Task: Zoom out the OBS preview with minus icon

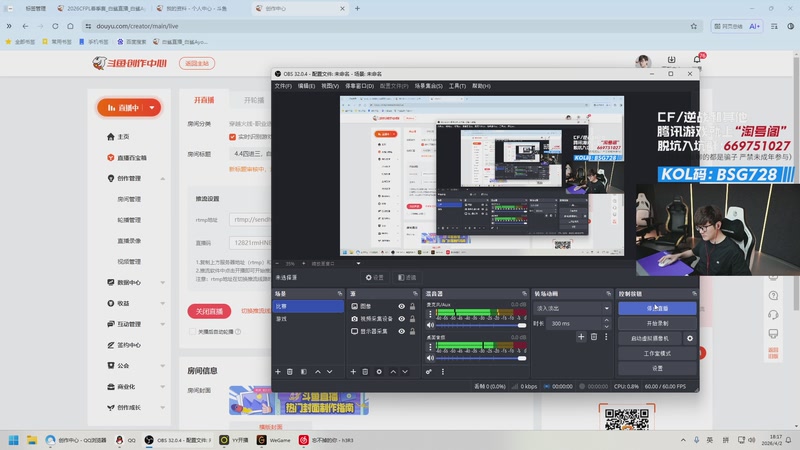Action: pyautogui.click(x=278, y=264)
